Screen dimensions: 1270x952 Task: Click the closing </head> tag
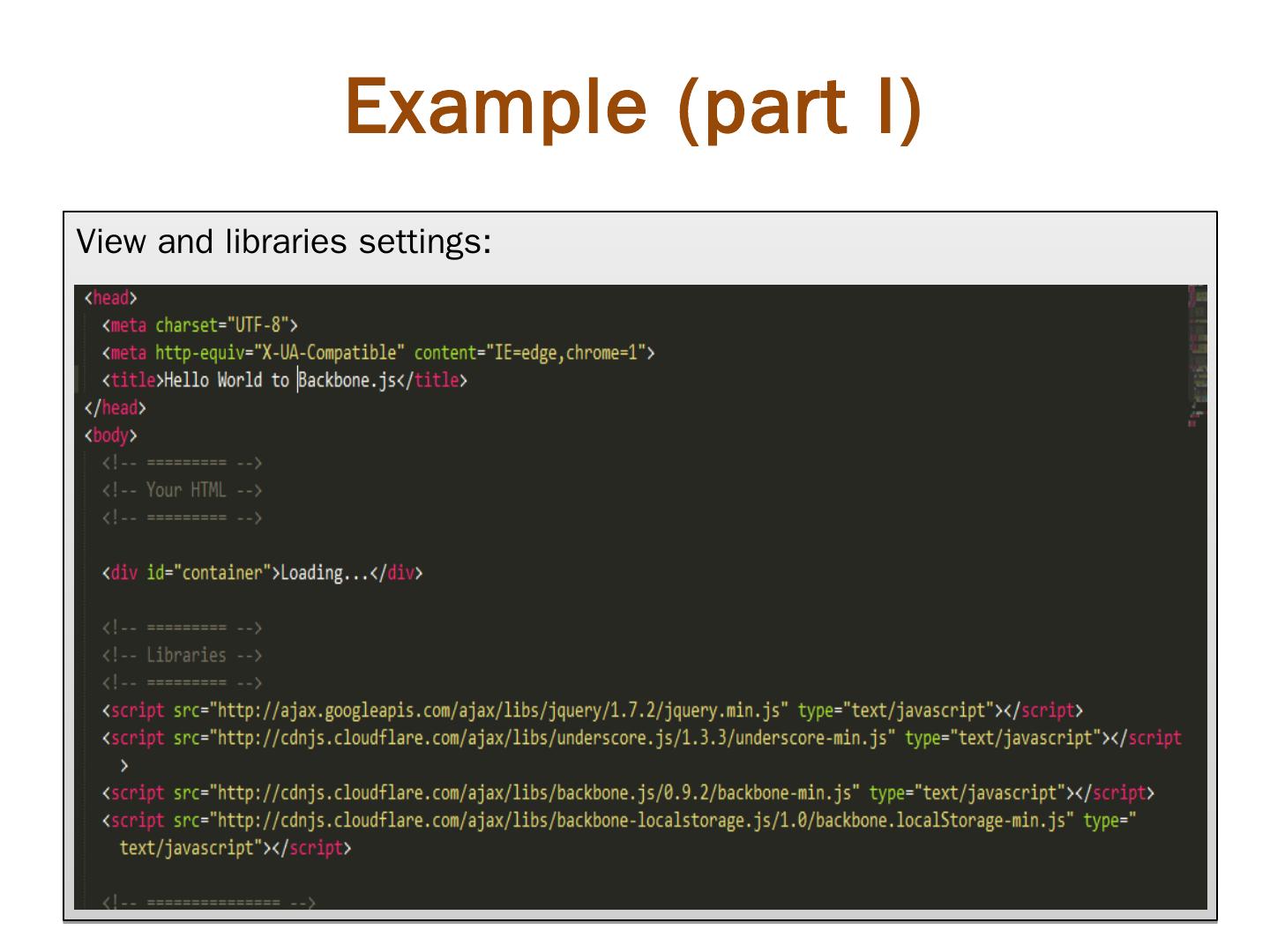(x=115, y=407)
